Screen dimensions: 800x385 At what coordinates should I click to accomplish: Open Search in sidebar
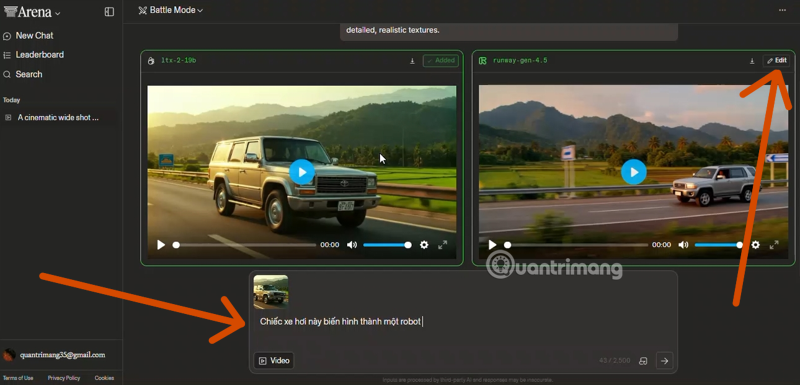pos(29,74)
